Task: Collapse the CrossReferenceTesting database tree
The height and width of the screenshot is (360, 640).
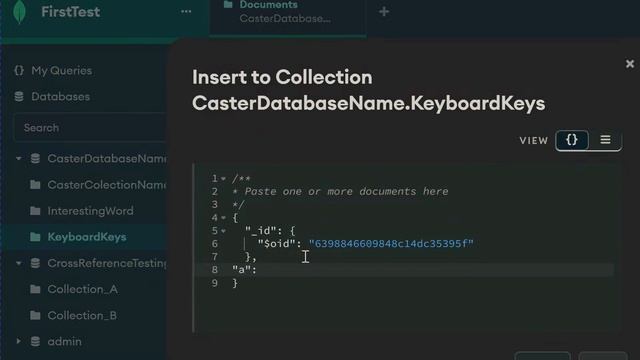Action: click(x=18, y=263)
